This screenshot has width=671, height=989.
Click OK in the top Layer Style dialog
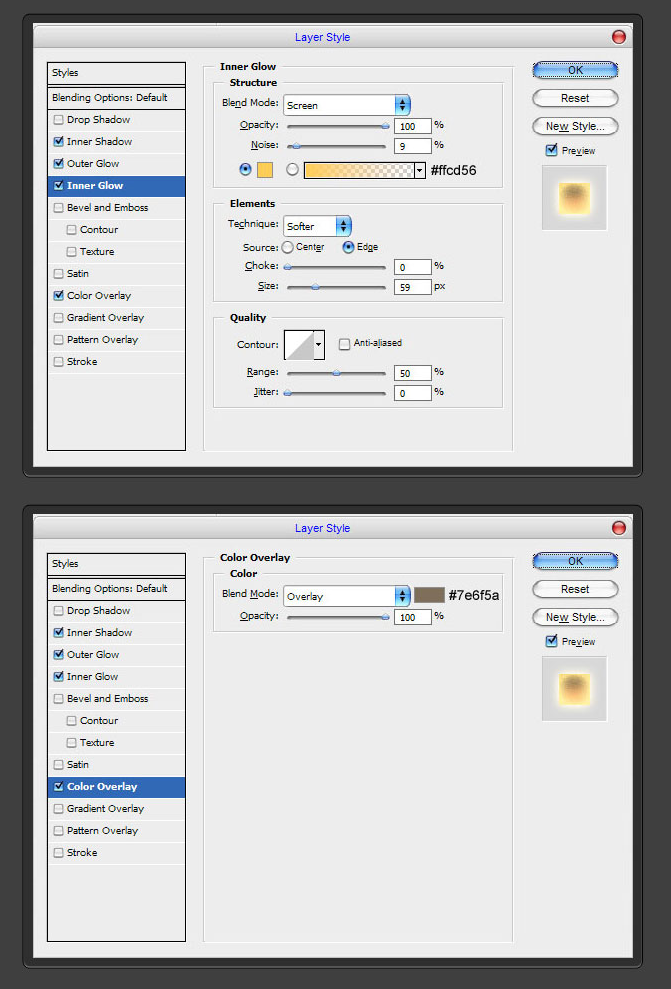click(x=575, y=70)
